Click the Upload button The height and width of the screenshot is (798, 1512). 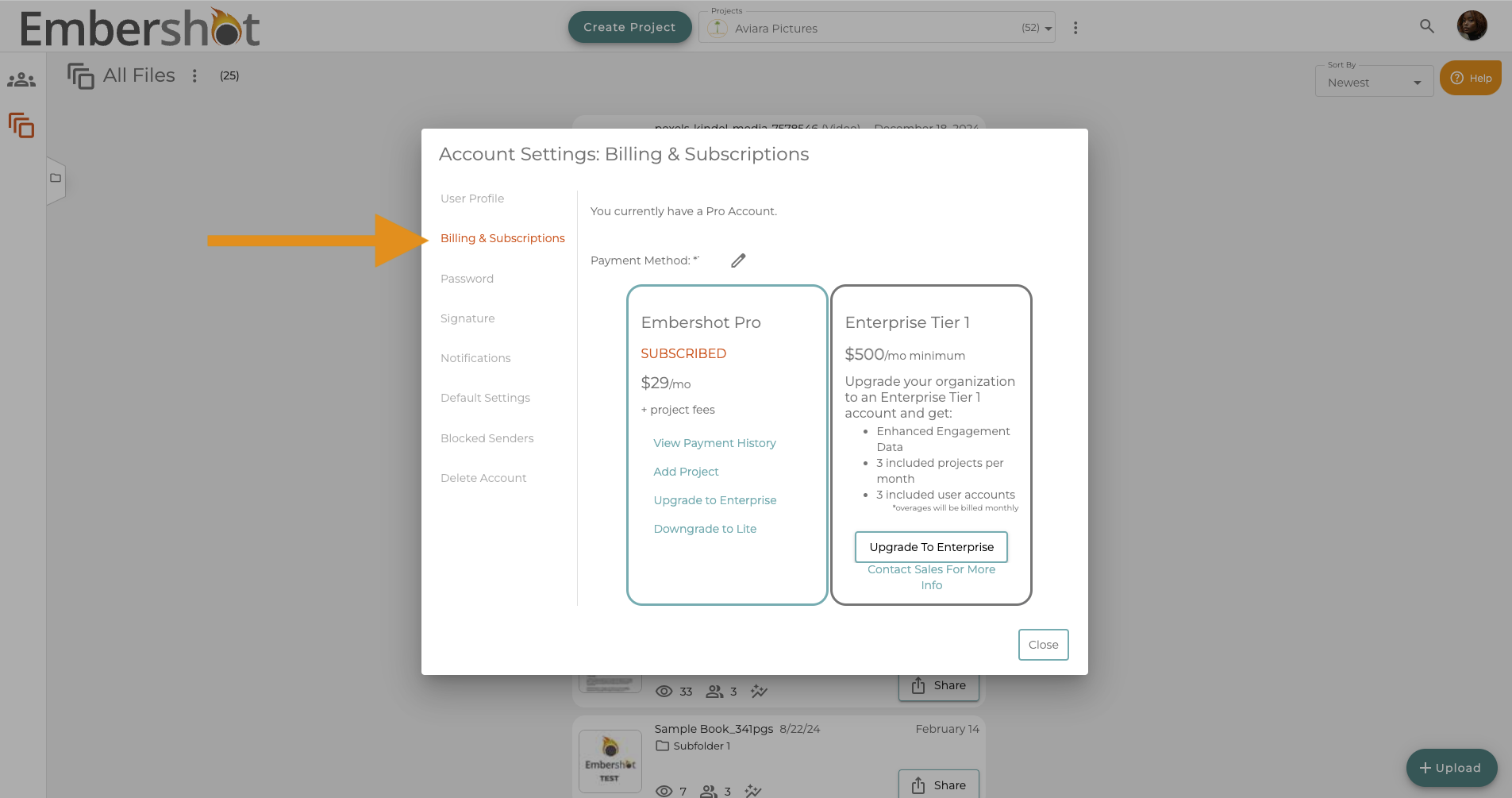coord(1451,768)
